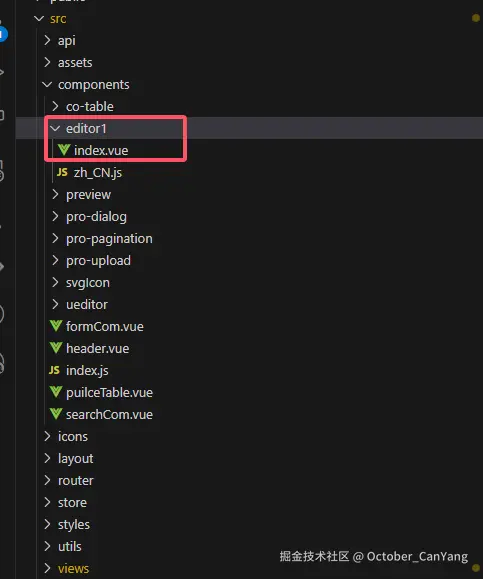Expand the api folder chevron

(x=47, y=40)
